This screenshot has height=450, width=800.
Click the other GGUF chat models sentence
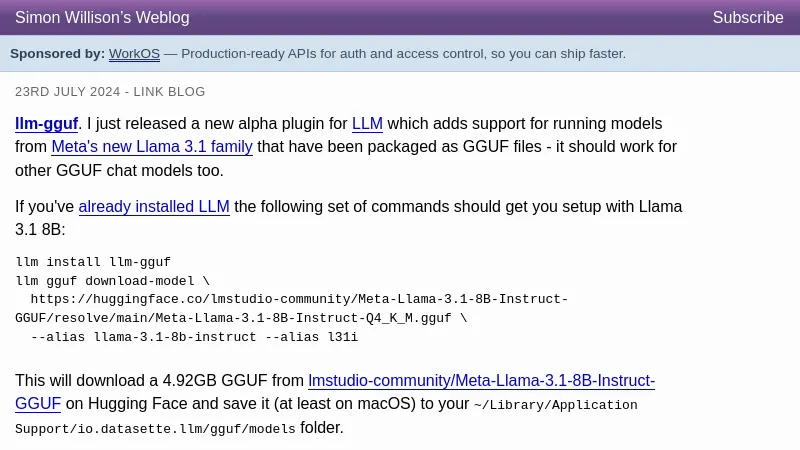pos(119,170)
